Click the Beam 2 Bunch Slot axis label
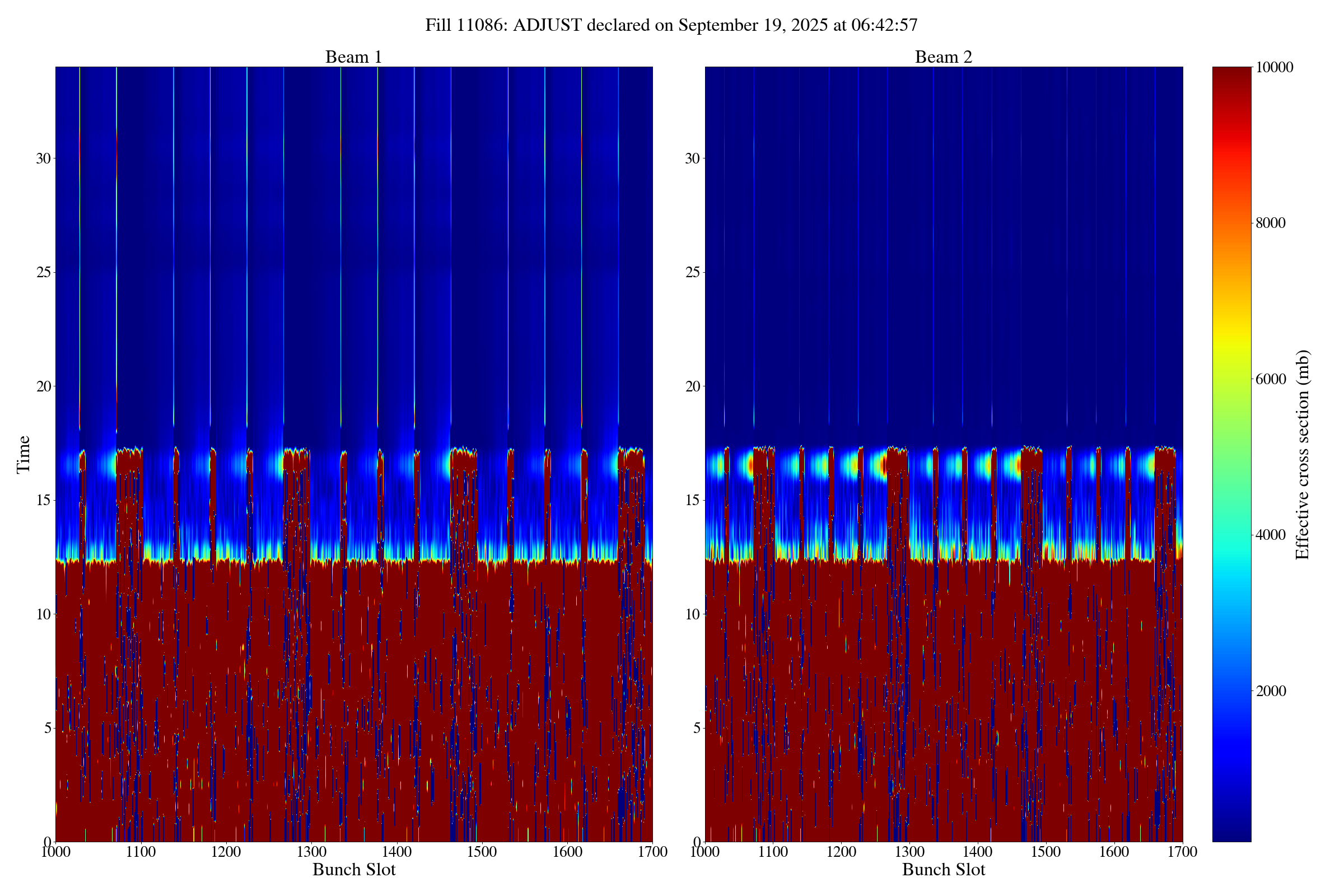The height and width of the screenshot is (896, 1344). (944, 870)
